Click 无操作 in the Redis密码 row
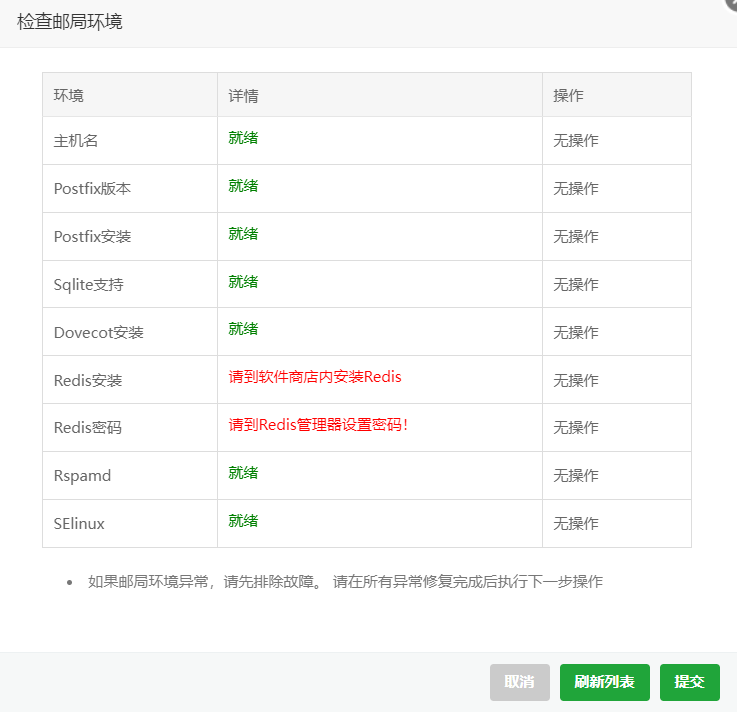The image size is (737, 712). 576,427
